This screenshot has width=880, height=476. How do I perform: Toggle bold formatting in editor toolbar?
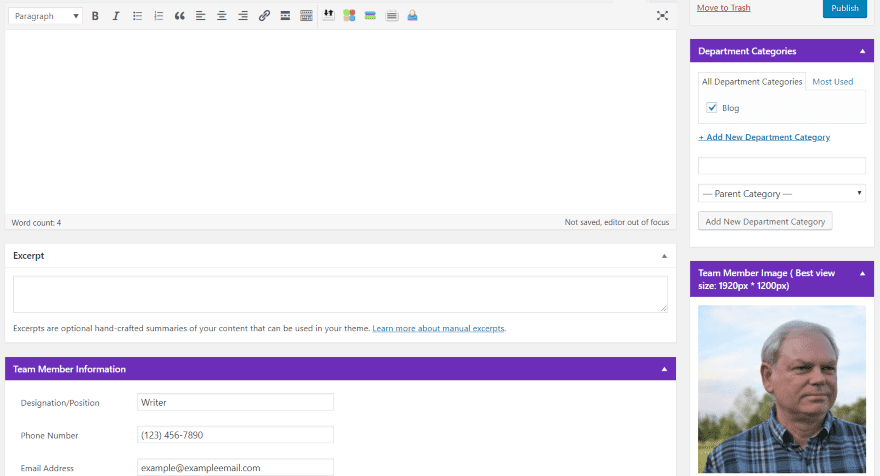pyautogui.click(x=95, y=16)
